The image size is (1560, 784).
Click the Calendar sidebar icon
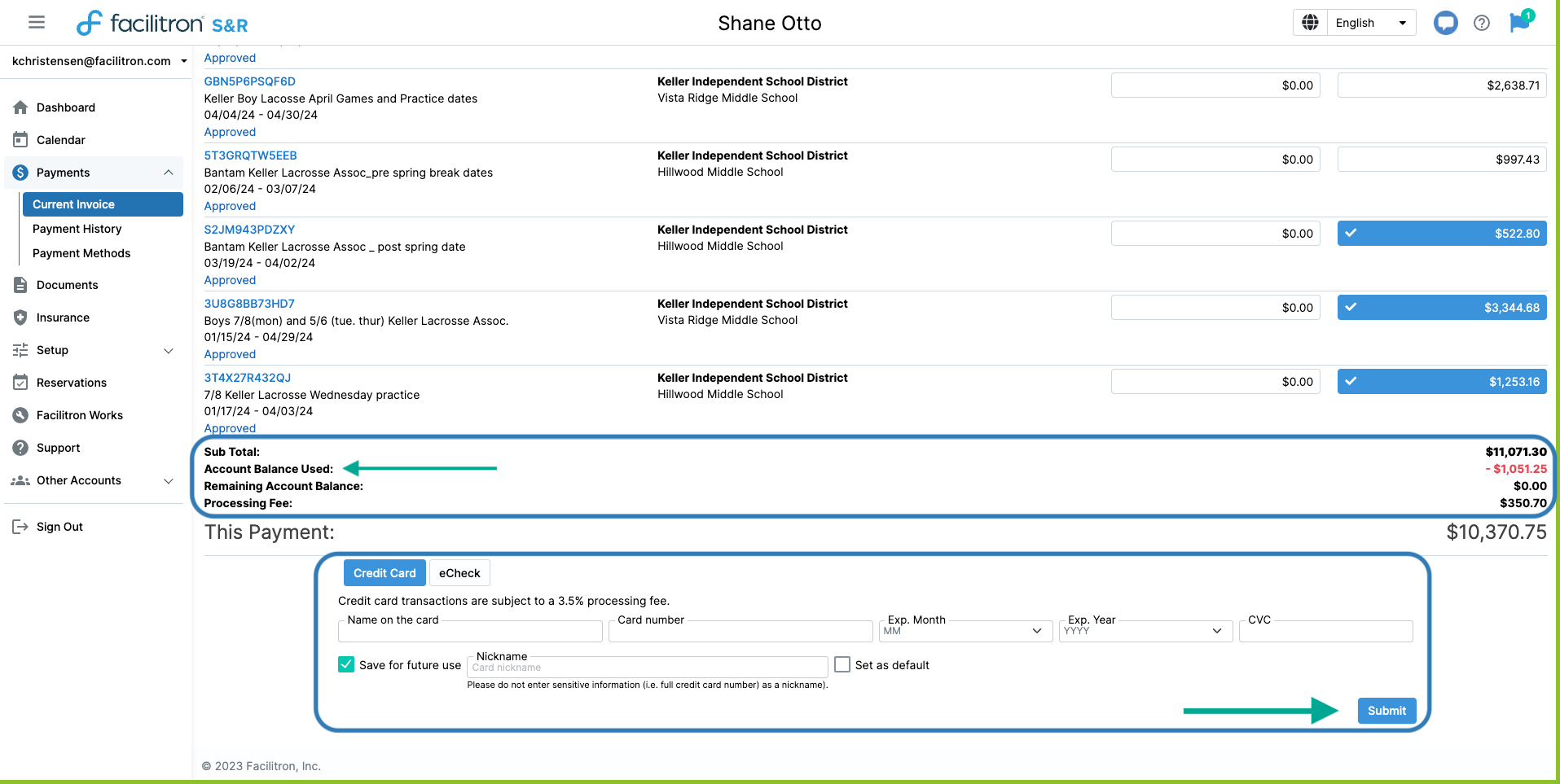click(20, 140)
